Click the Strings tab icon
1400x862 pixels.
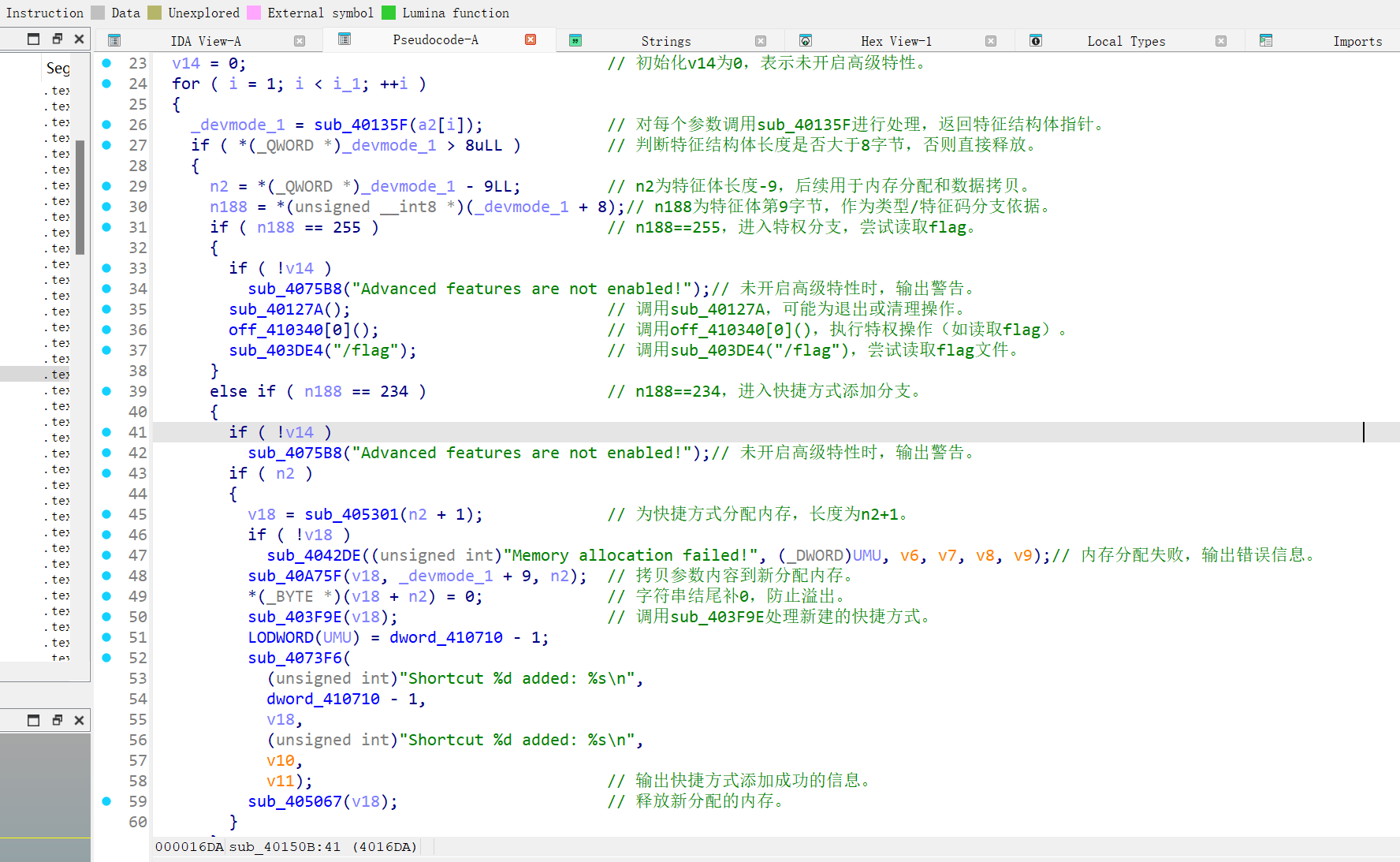(575, 39)
